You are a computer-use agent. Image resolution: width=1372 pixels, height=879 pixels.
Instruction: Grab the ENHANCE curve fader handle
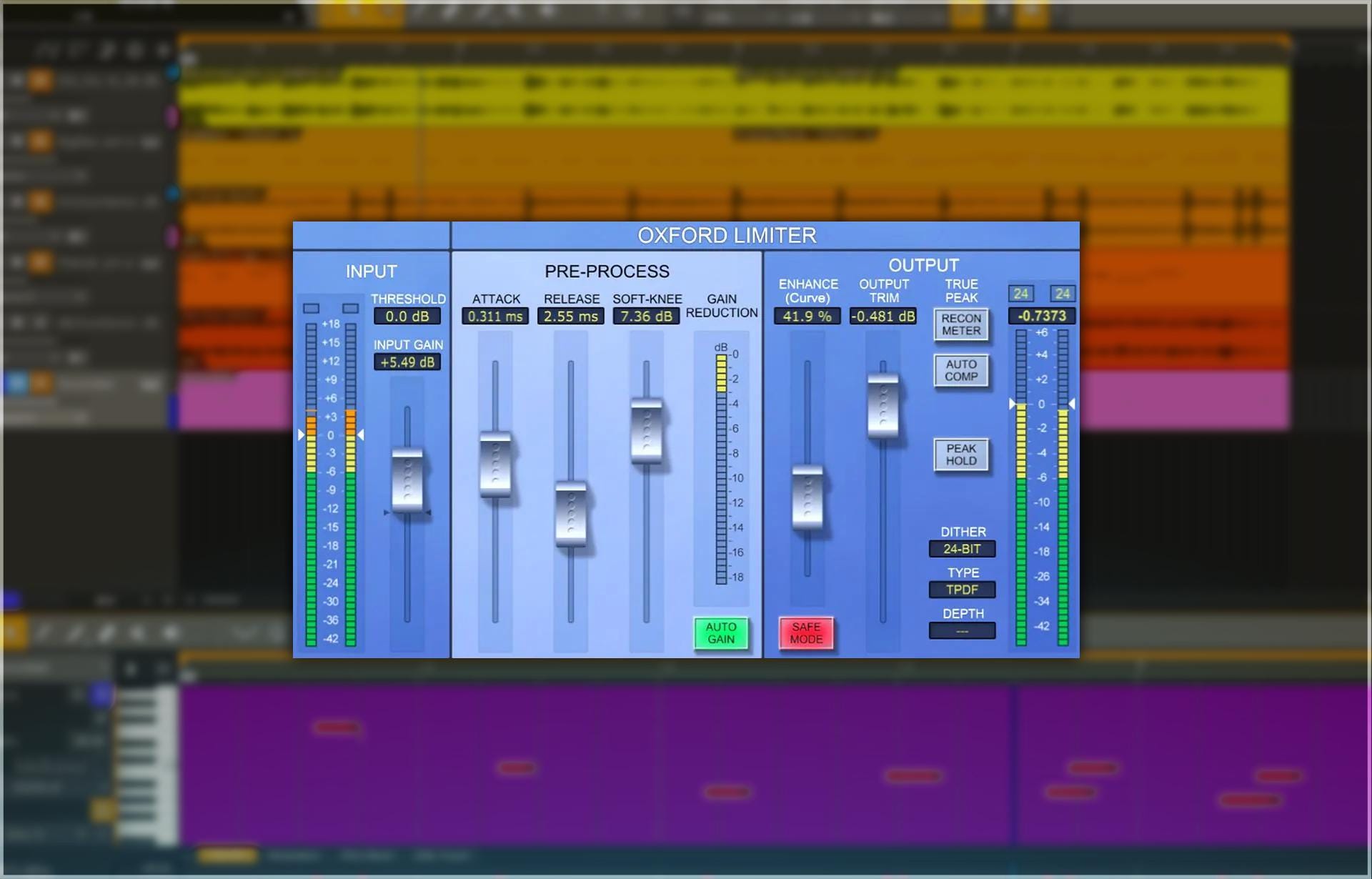[807, 497]
